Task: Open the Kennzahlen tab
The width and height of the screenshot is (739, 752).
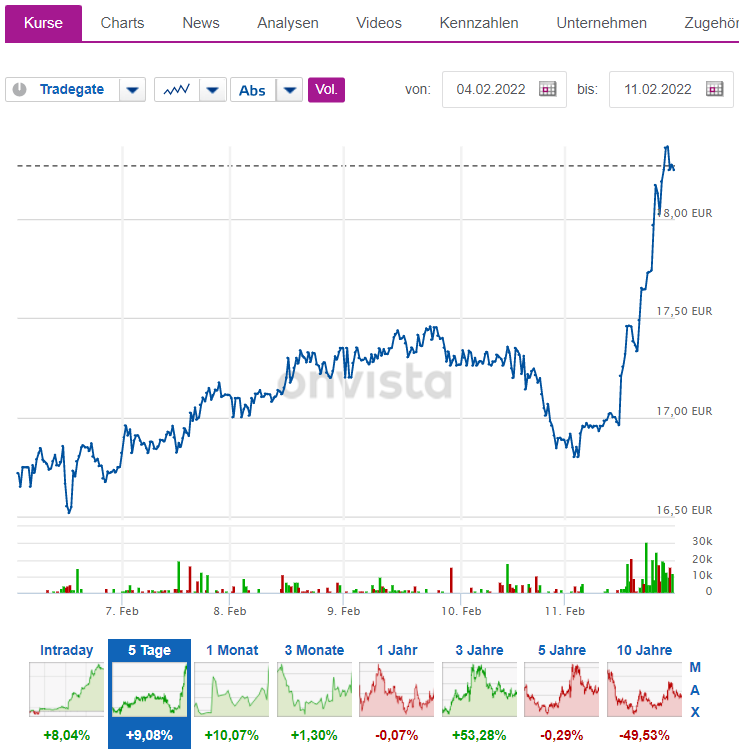Action: pos(479,23)
